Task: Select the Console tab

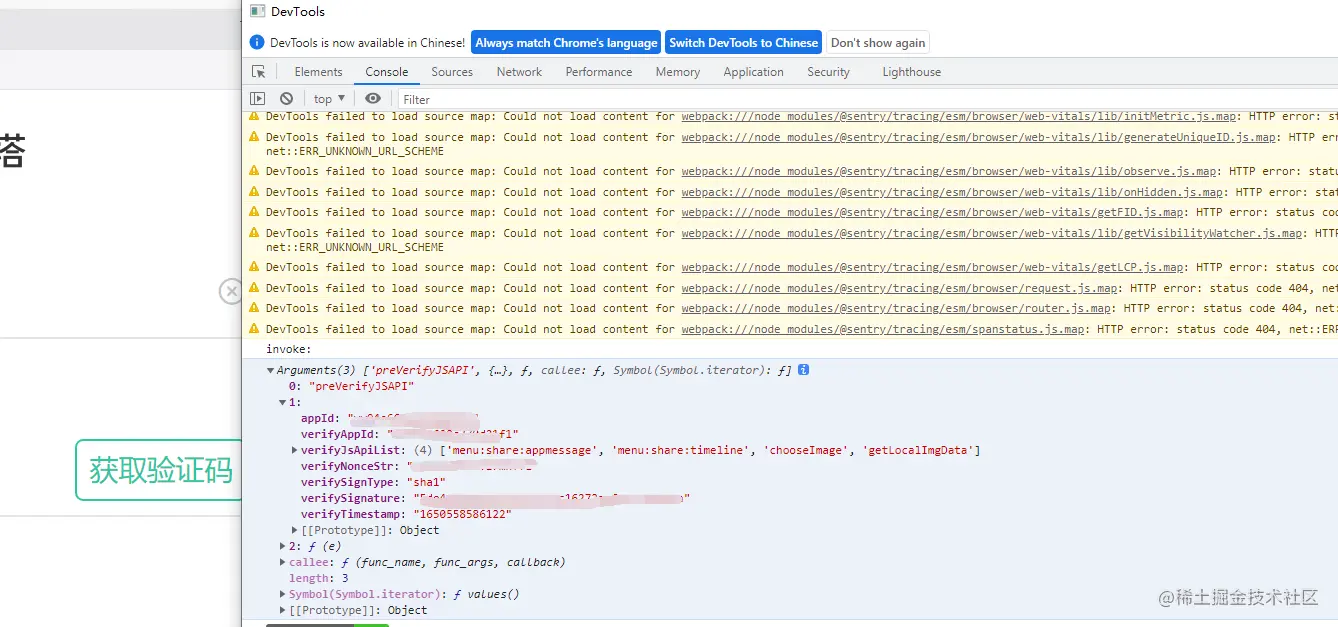Action: (387, 72)
